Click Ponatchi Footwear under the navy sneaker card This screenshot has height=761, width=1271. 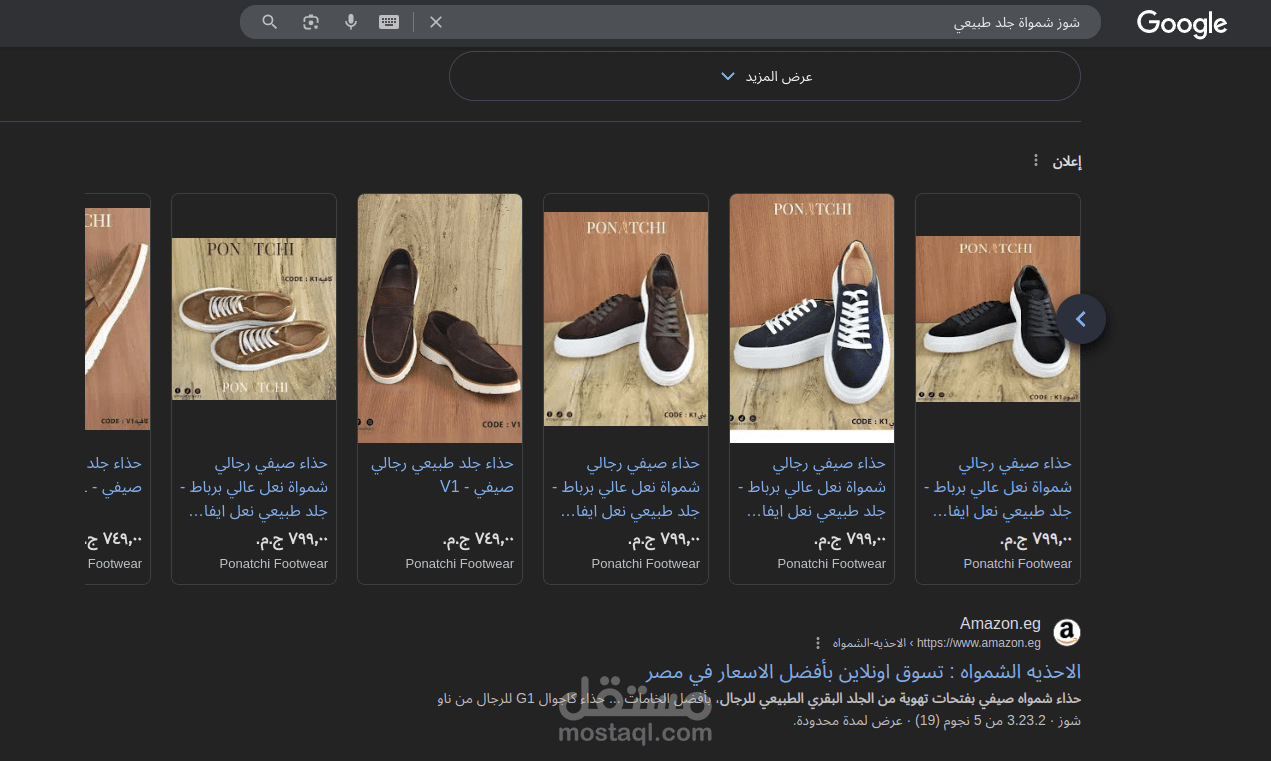[x=832, y=564]
